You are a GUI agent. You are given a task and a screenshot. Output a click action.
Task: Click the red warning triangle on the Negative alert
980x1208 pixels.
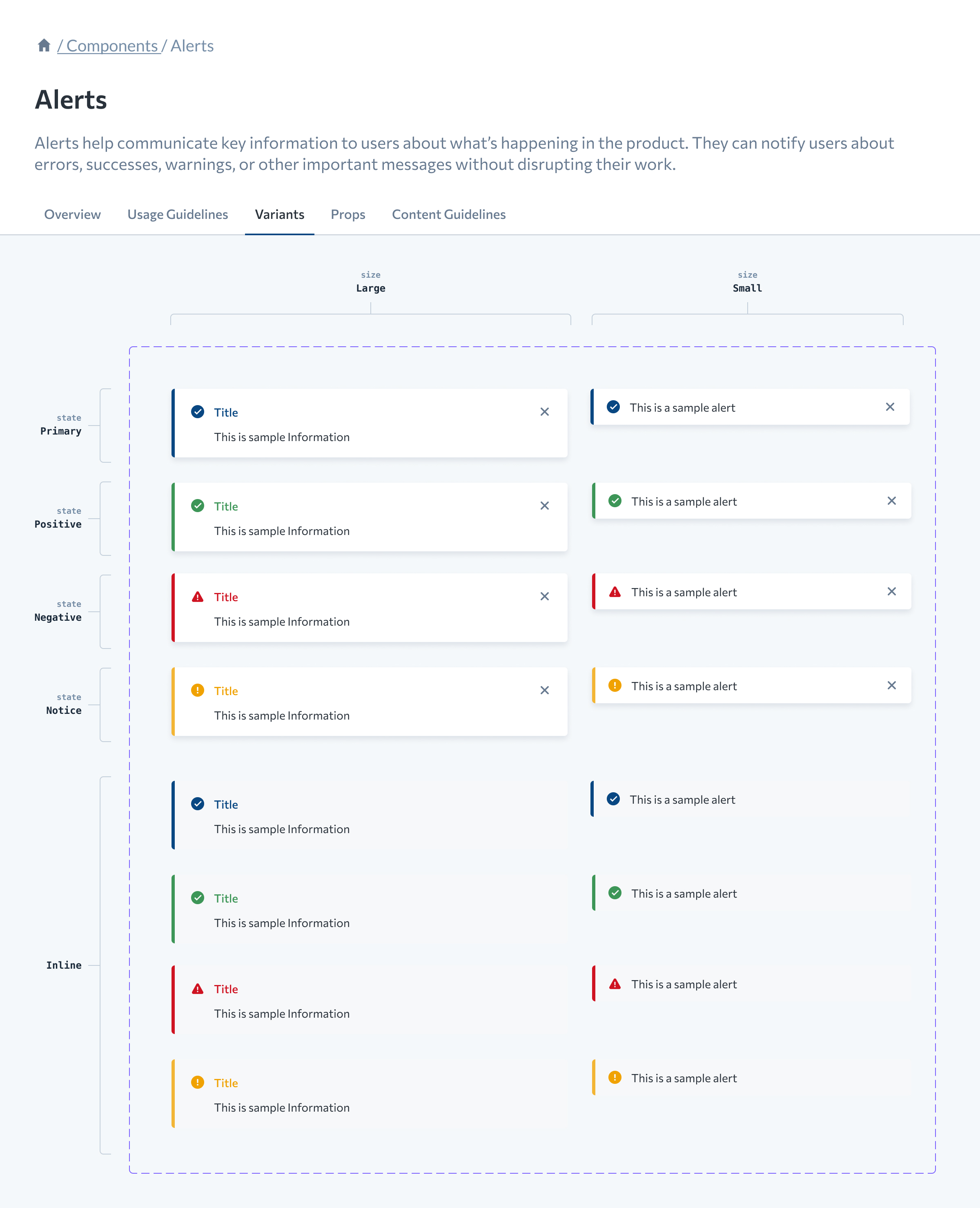click(197, 596)
